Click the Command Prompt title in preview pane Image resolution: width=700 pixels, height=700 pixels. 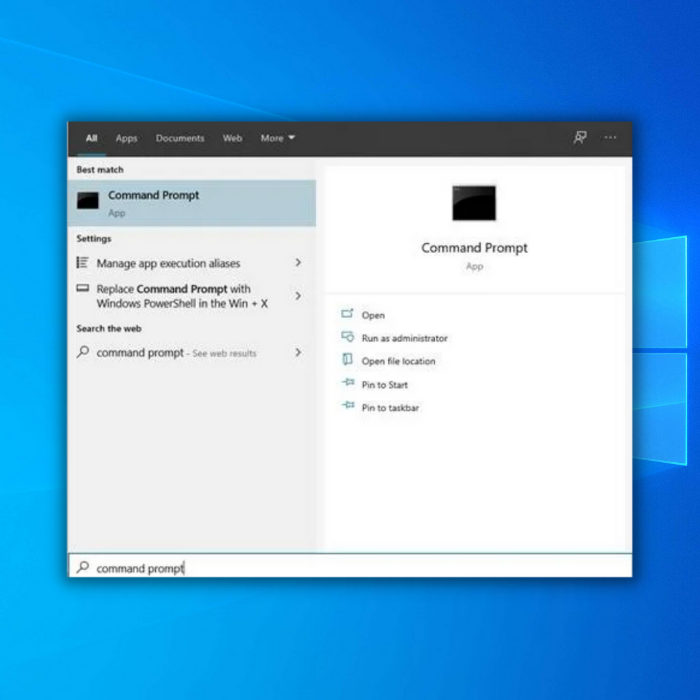tap(475, 248)
